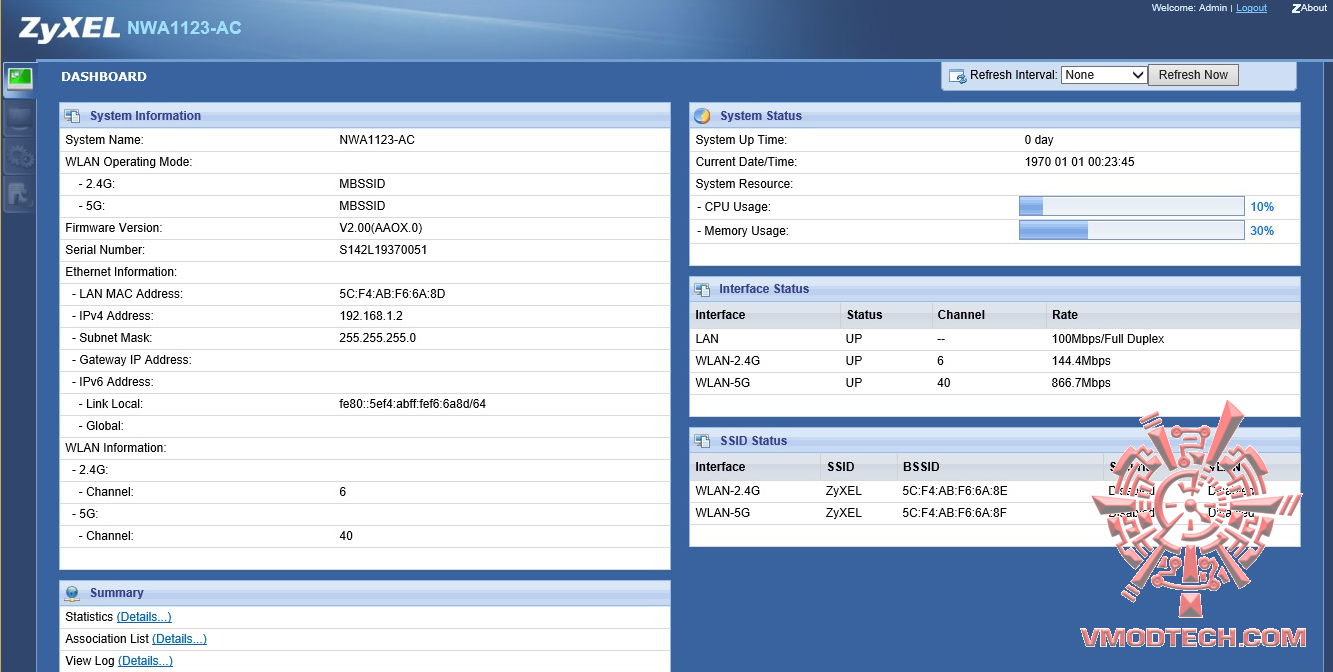Click the current date/time value

pos(1080,162)
